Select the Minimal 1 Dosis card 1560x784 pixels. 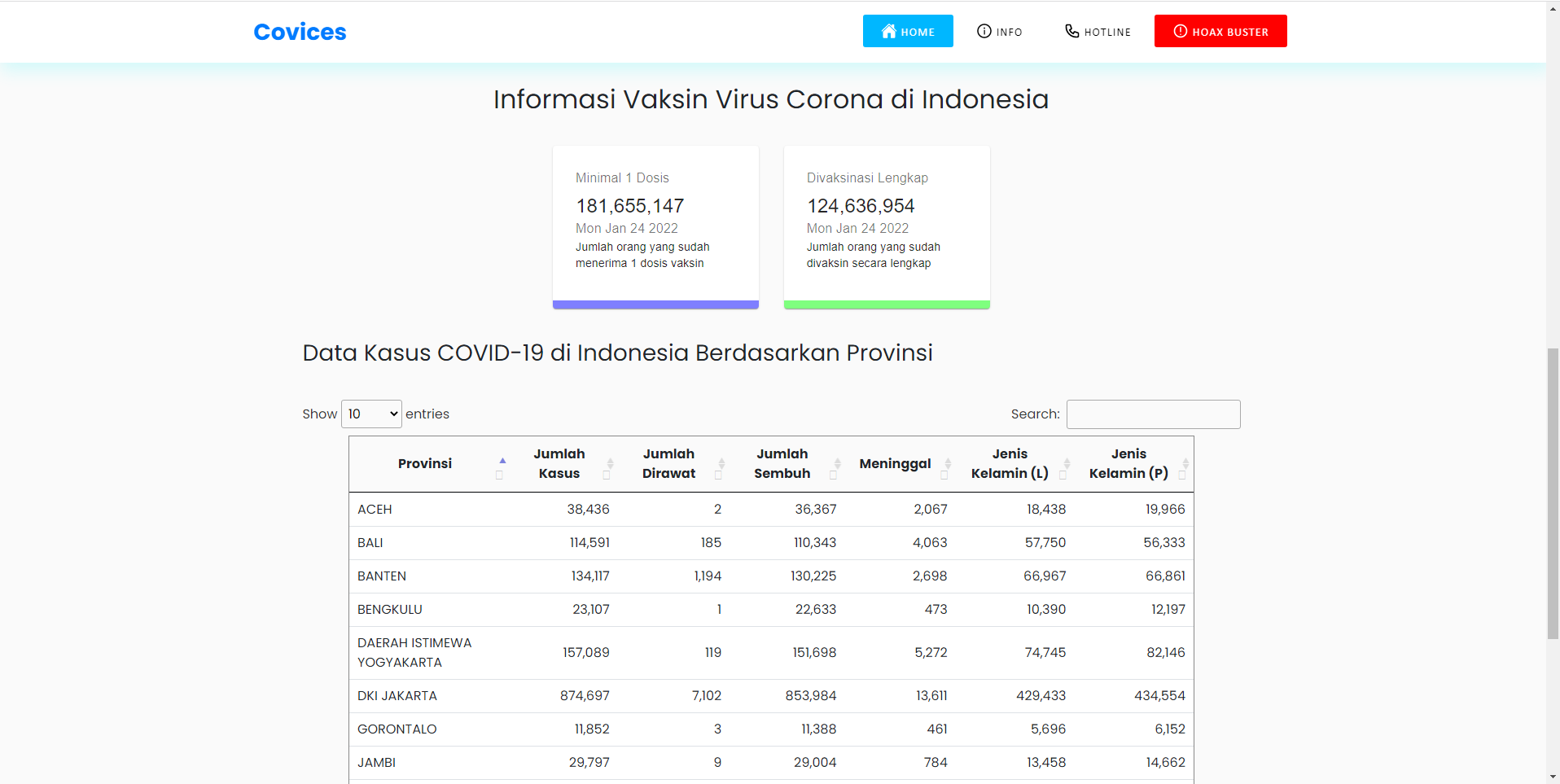(655, 227)
